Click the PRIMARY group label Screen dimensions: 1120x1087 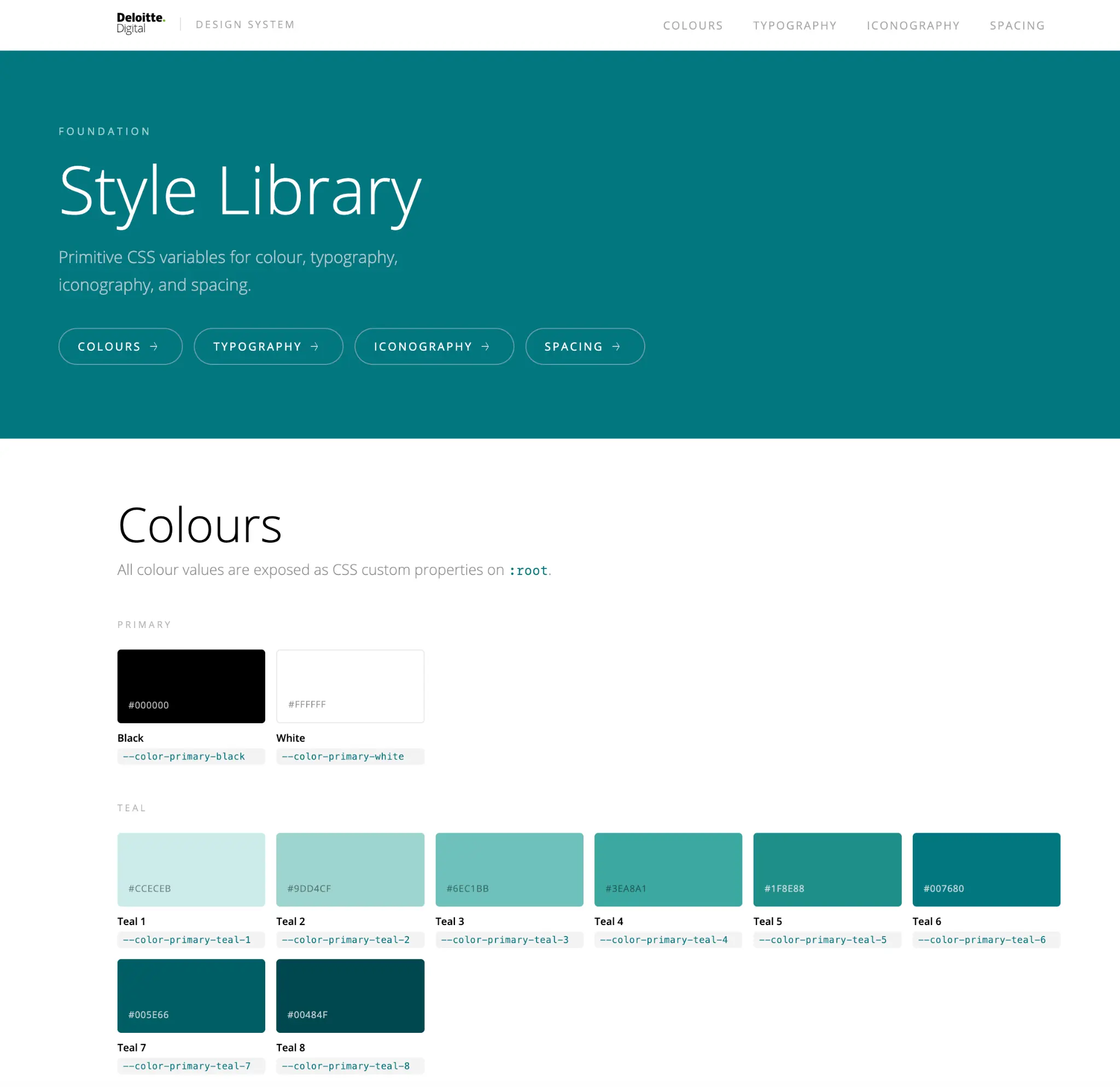[x=144, y=625]
